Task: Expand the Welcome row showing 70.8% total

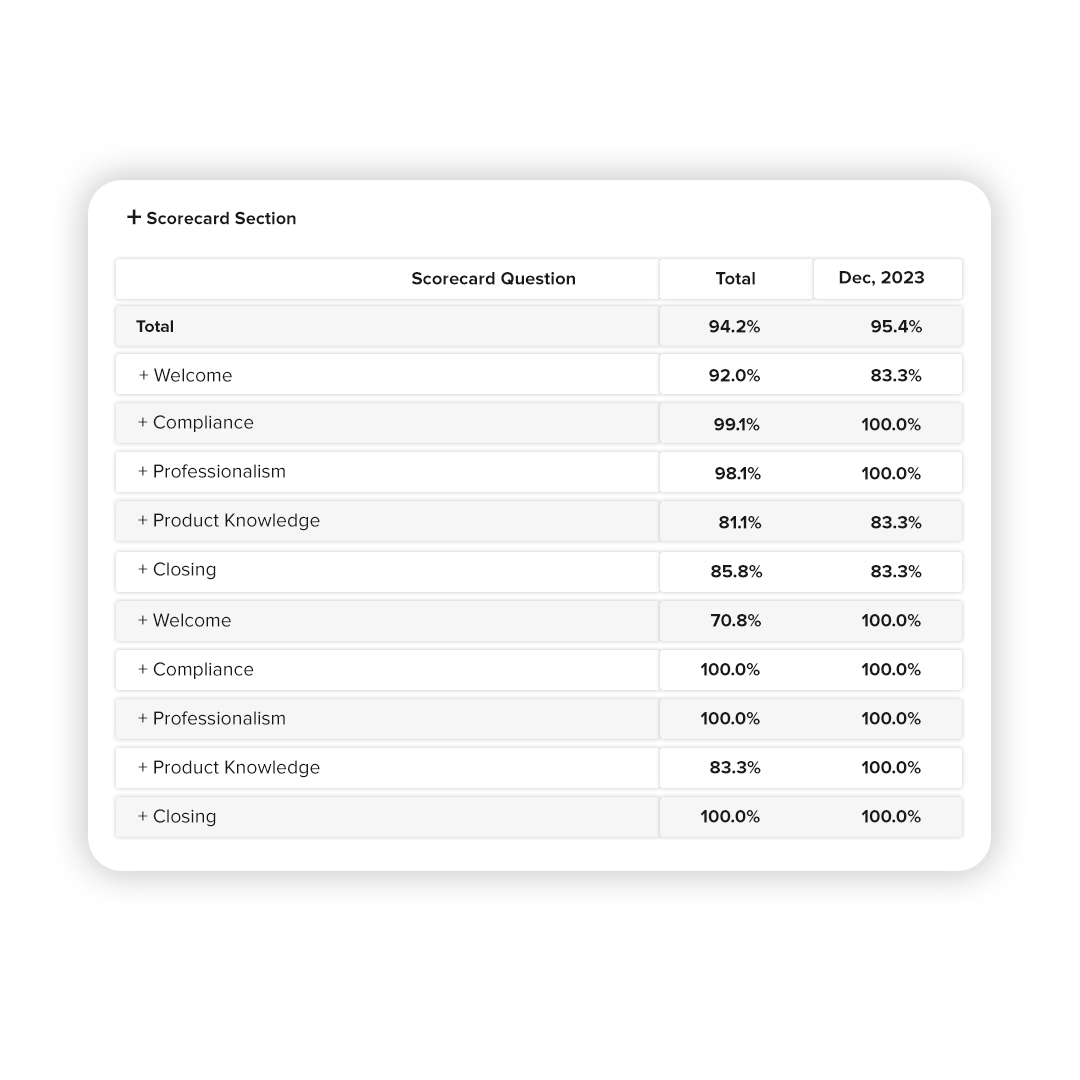Action: [143, 620]
